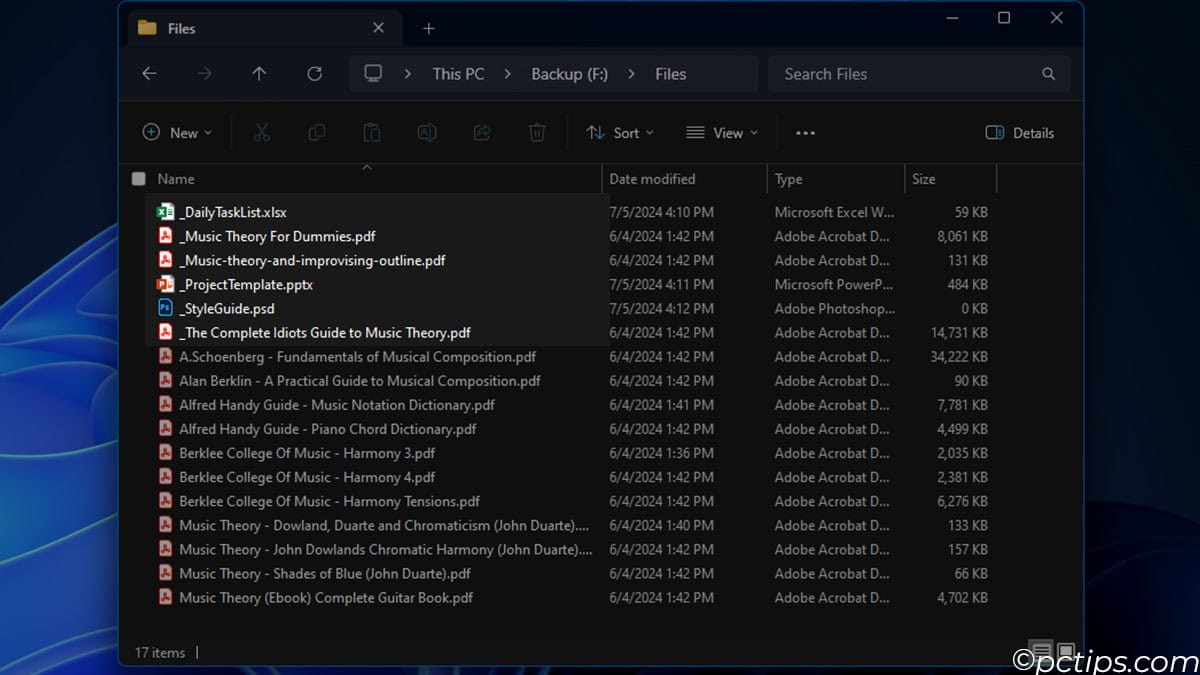Rename selection with the rename icon
1200x675 pixels.
pyautogui.click(x=426, y=132)
